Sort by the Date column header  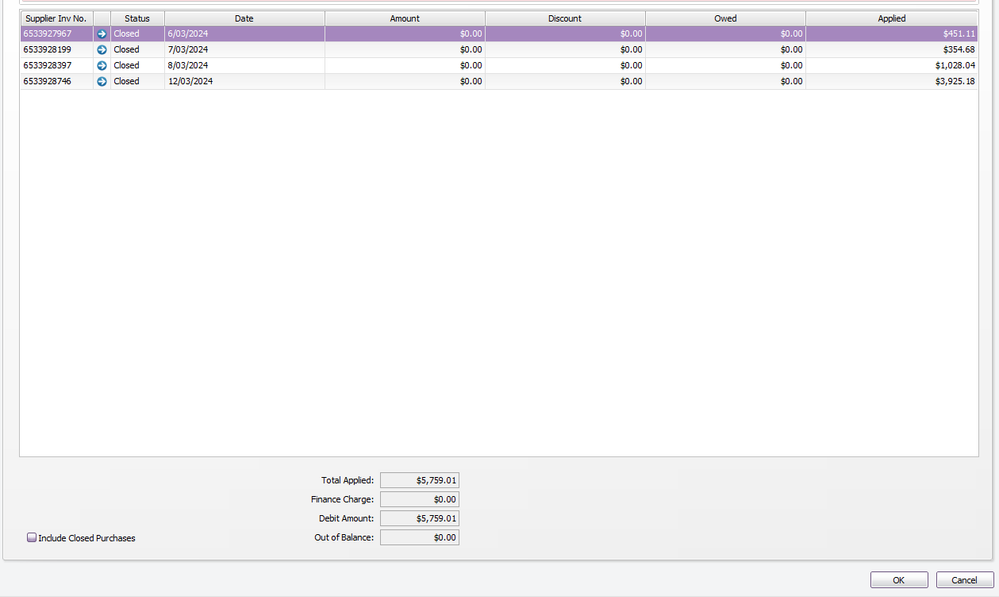[x=244, y=18]
